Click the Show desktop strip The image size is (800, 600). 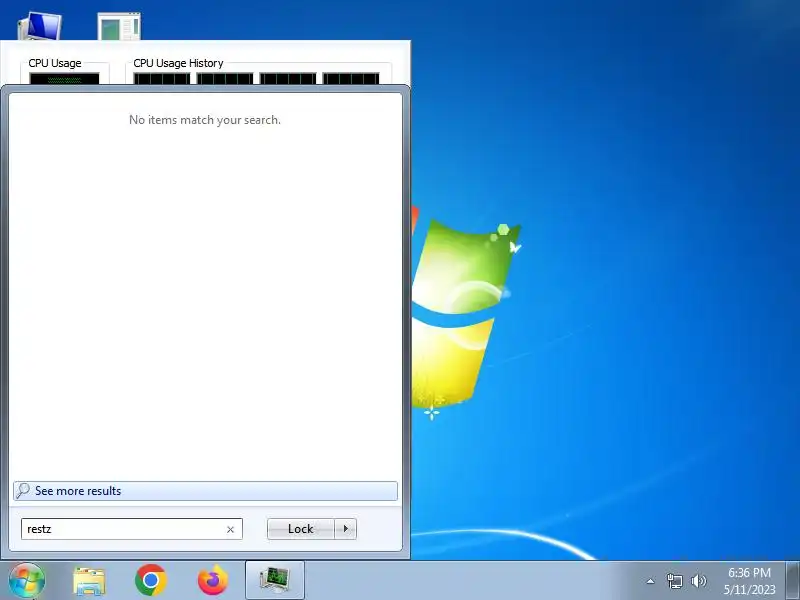793,581
